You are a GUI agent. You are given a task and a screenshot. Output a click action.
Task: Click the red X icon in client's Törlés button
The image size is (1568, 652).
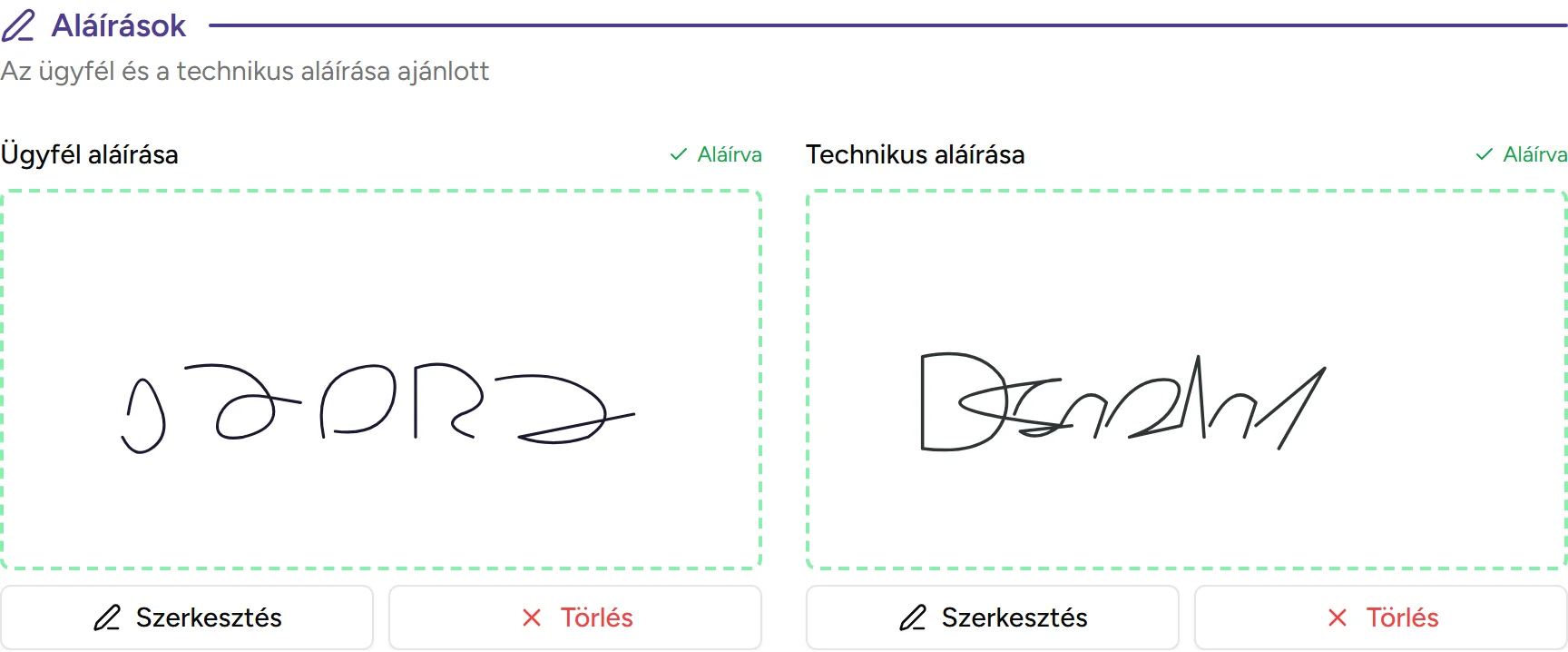(530, 617)
